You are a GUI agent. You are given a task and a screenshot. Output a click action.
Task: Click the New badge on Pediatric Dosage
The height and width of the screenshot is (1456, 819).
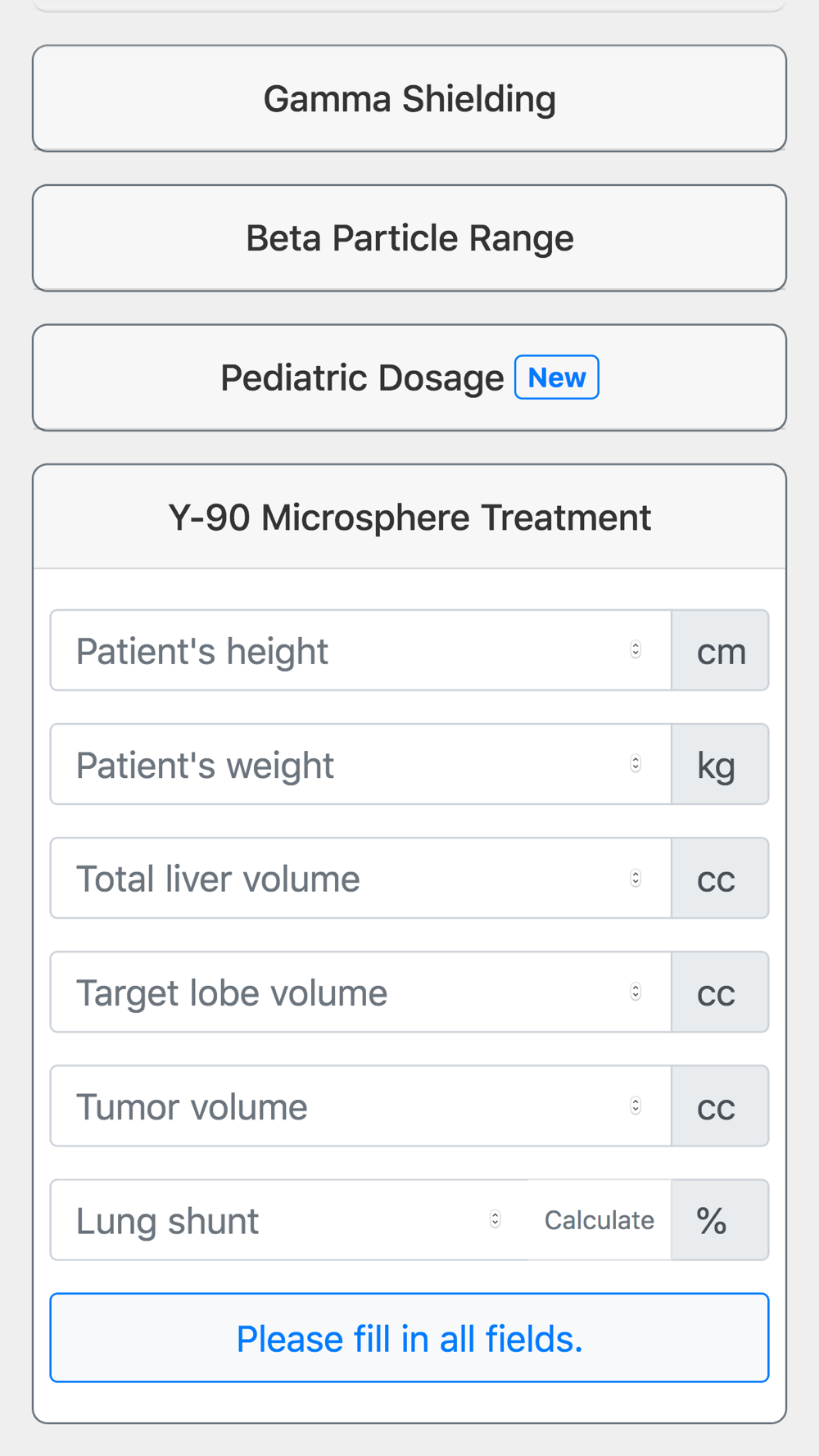click(x=557, y=378)
